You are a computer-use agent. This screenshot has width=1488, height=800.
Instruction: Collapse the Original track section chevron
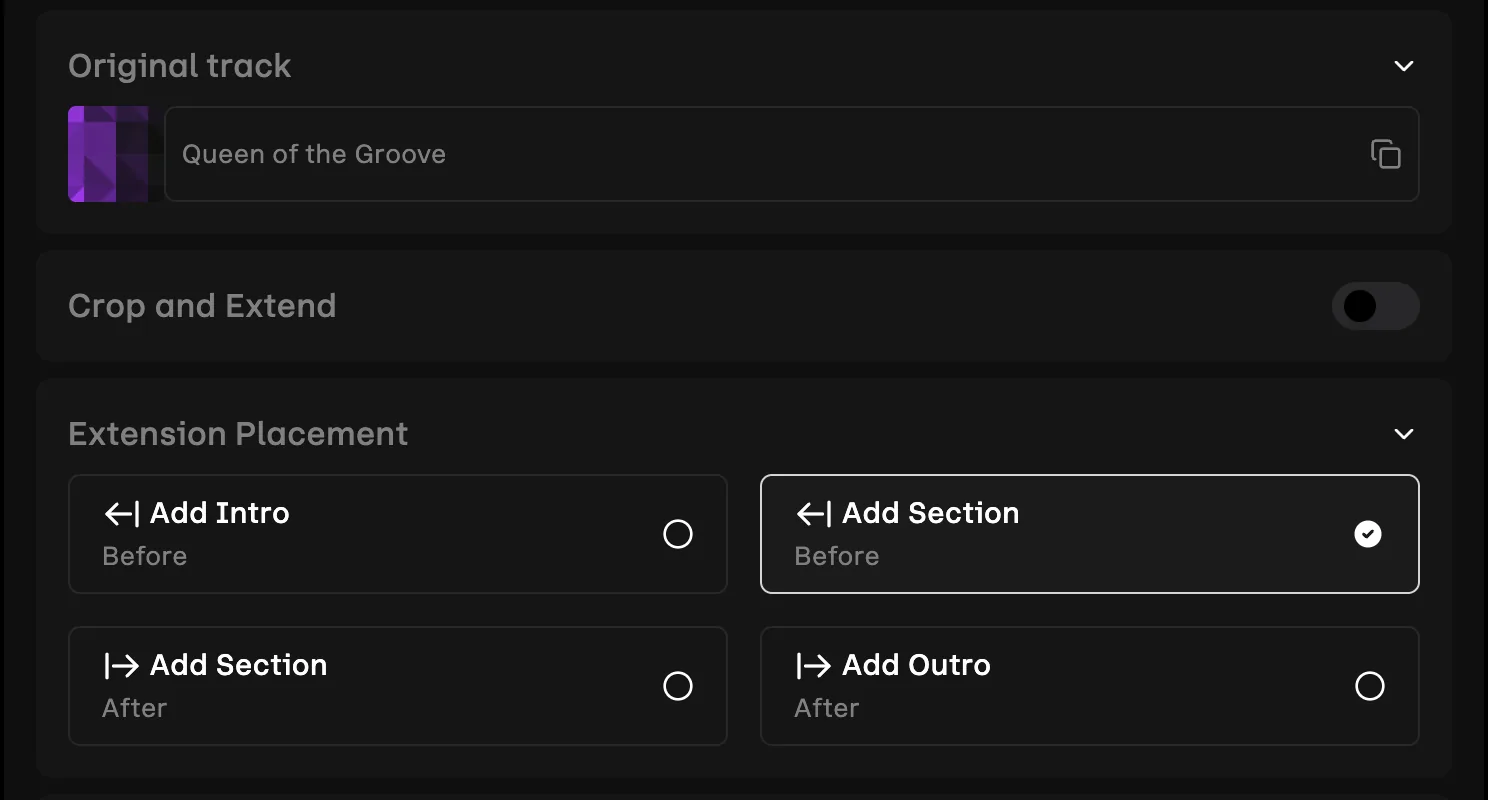[x=1404, y=66]
